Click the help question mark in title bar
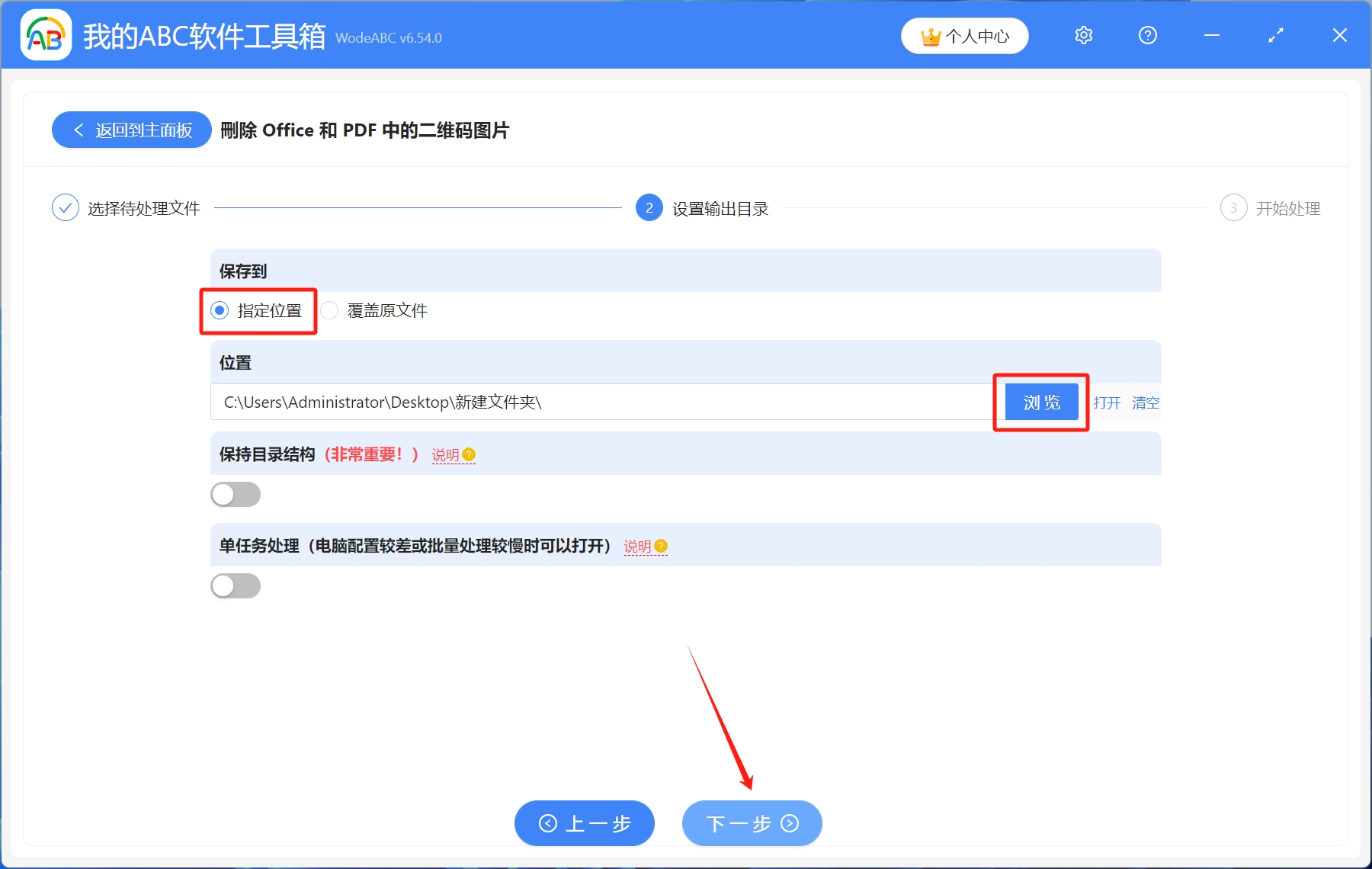The image size is (1372, 869). pyautogui.click(x=1147, y=35)
